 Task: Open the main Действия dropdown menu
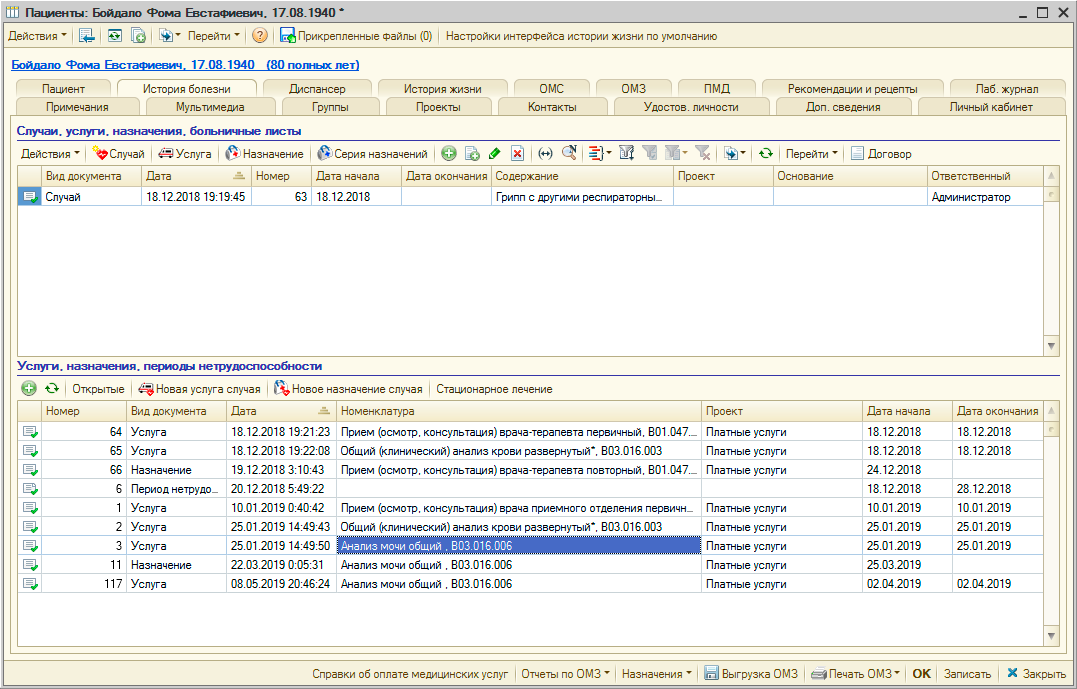tap(38, 36)
